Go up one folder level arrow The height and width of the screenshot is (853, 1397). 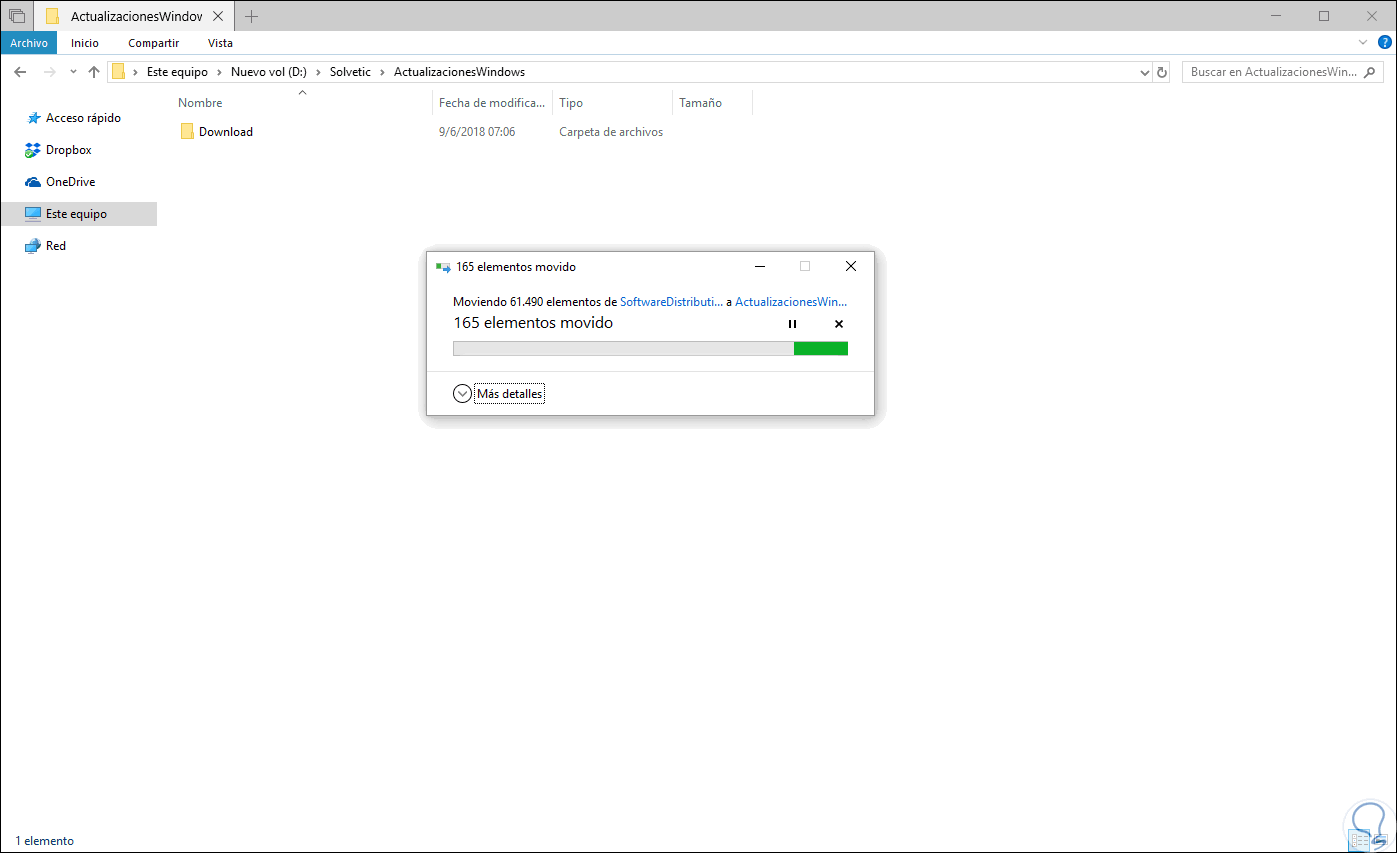(x=94, y=72)
